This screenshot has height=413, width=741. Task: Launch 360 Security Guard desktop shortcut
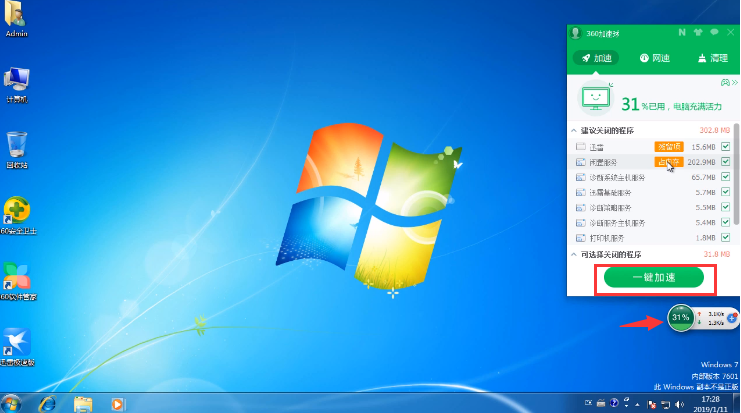(x=17, y=216)
